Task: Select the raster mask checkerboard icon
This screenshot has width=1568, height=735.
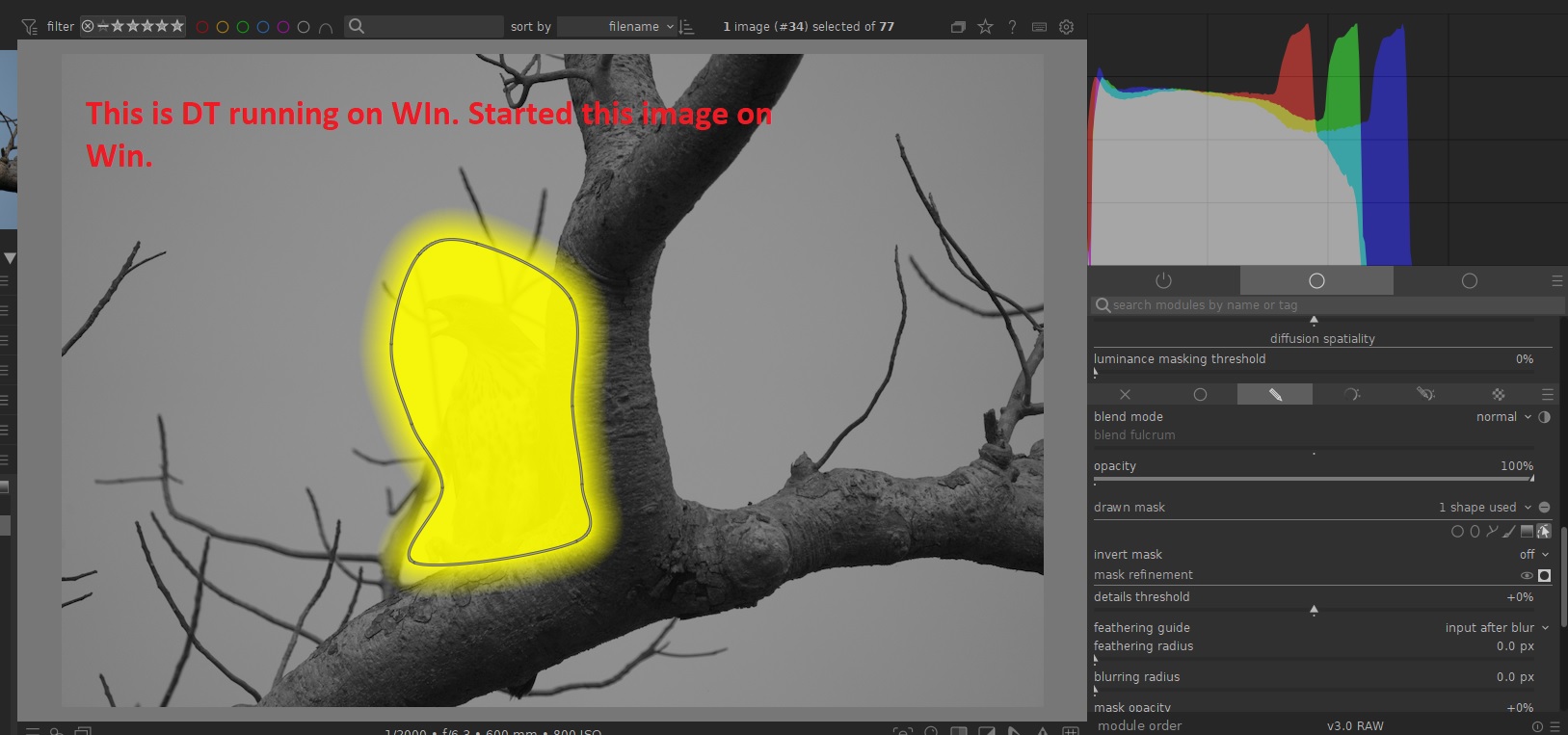Action: pyautogui.click(x=1498, y=395)
